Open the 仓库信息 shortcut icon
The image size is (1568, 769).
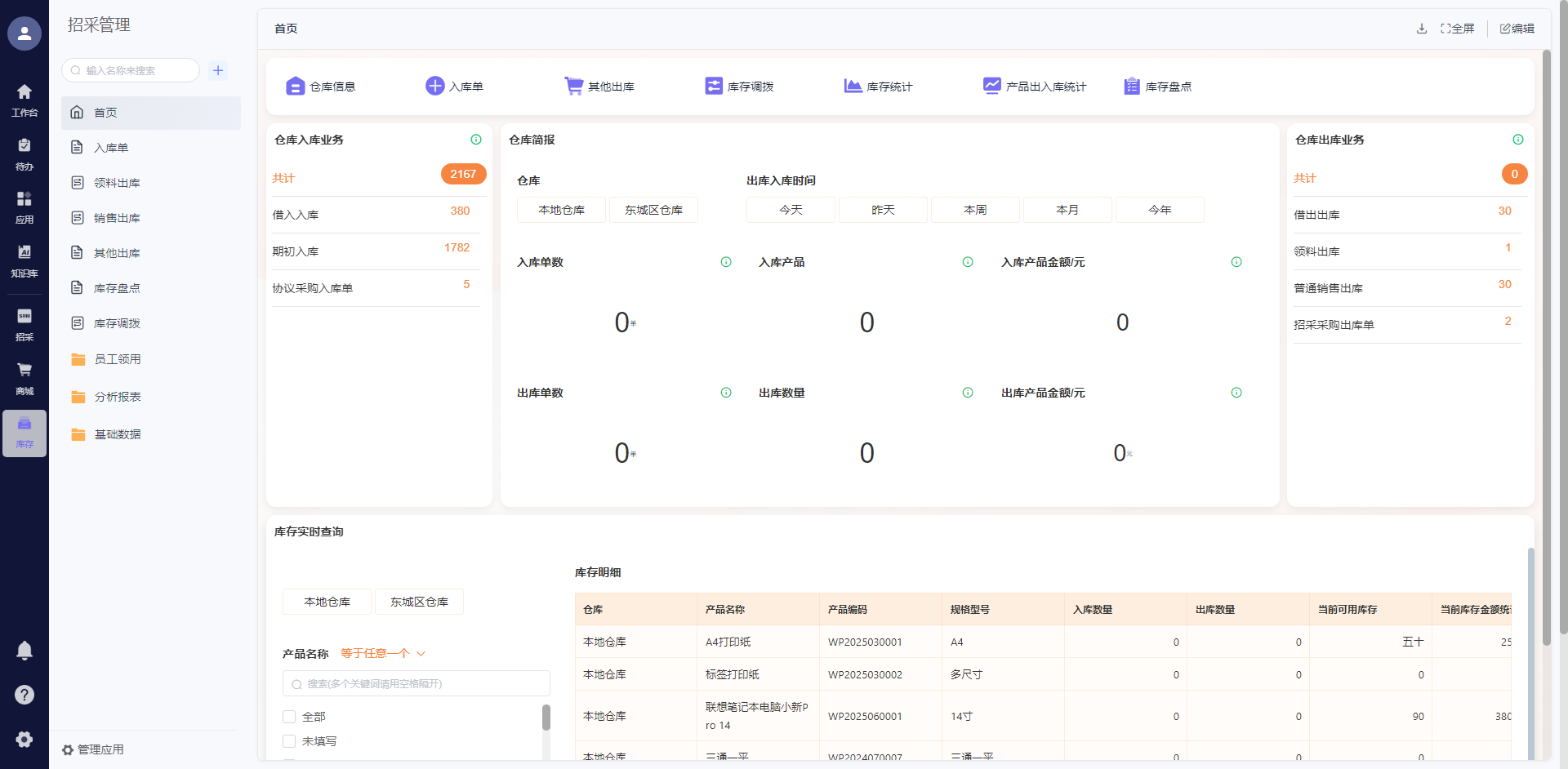[x=295, y=87]
